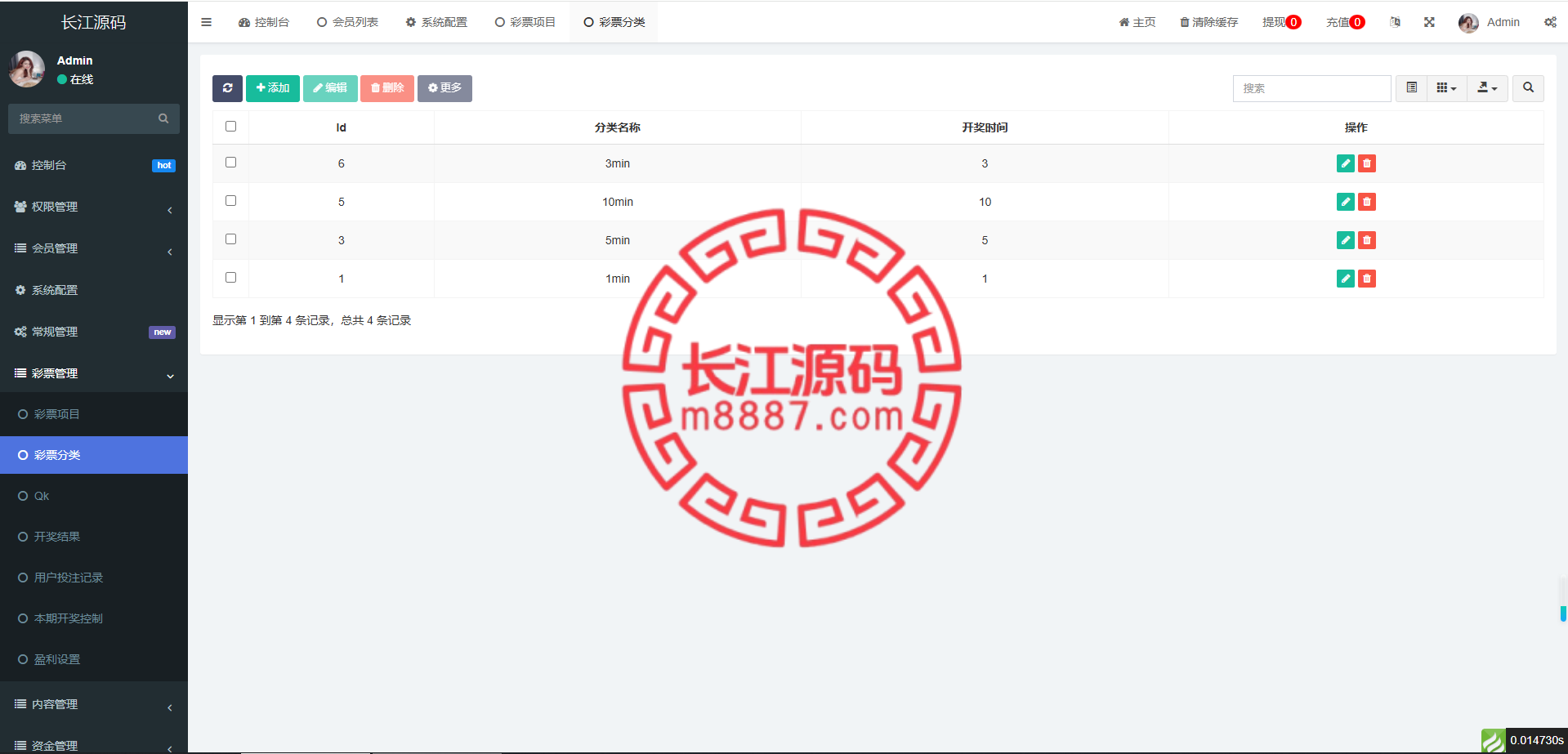Open the export data dropdown
The image size is (1568, 754).
(x=1487, y=88)
